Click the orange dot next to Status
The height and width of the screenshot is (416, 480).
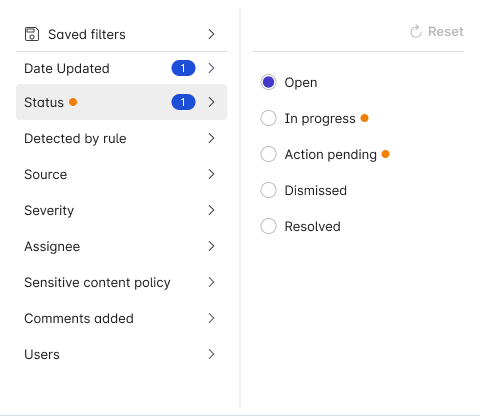pos(73,102)
